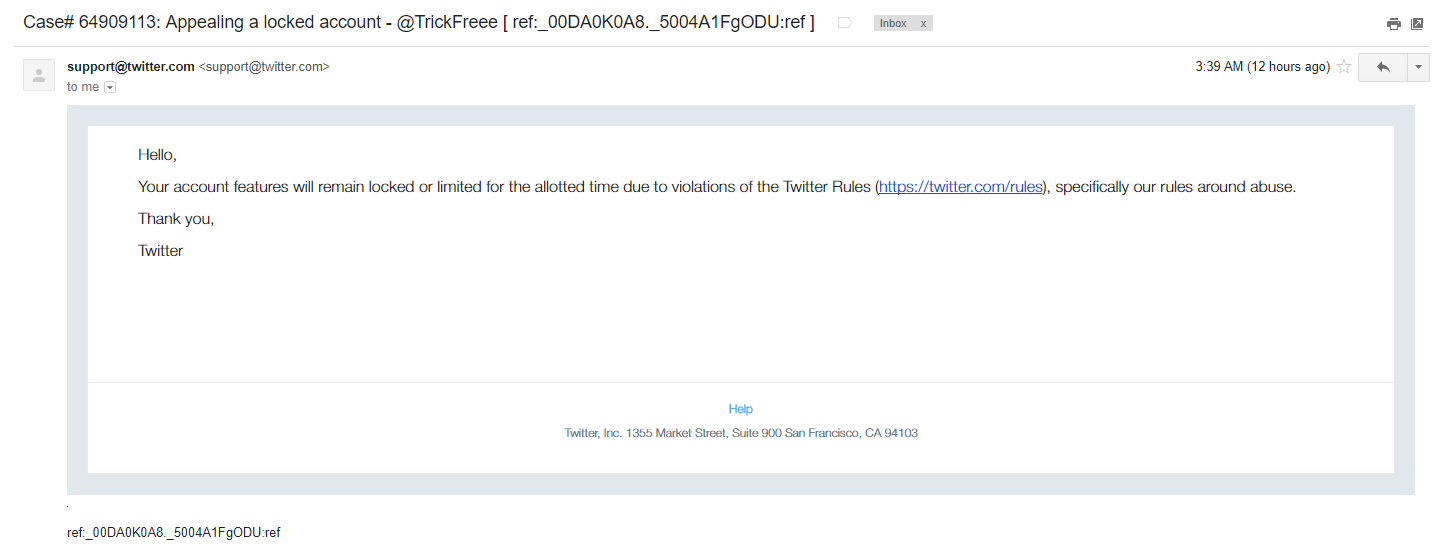Open the https://twitter.com/rules link
Screen dimensions: 1455x551
pyautogui.click(x=960, y=187)
